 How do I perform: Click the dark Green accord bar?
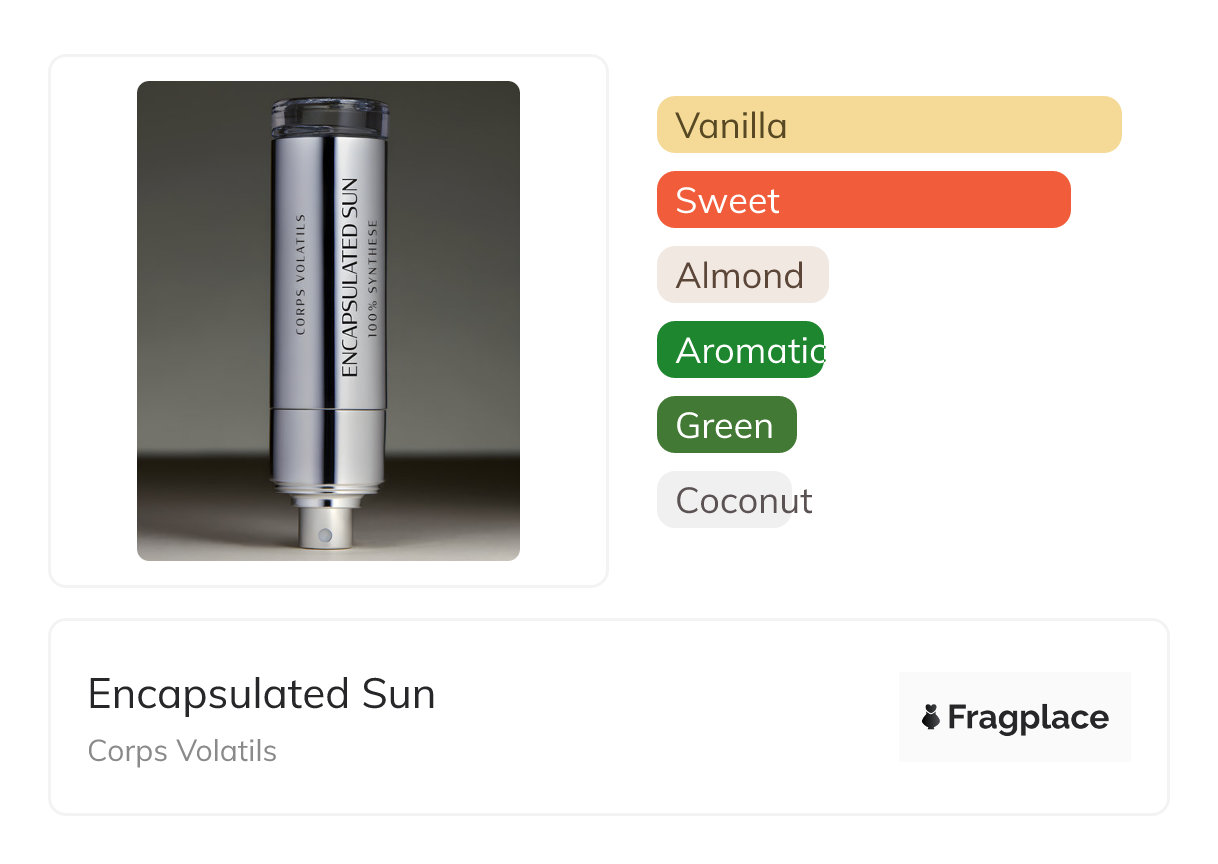(x=726, y=425)
